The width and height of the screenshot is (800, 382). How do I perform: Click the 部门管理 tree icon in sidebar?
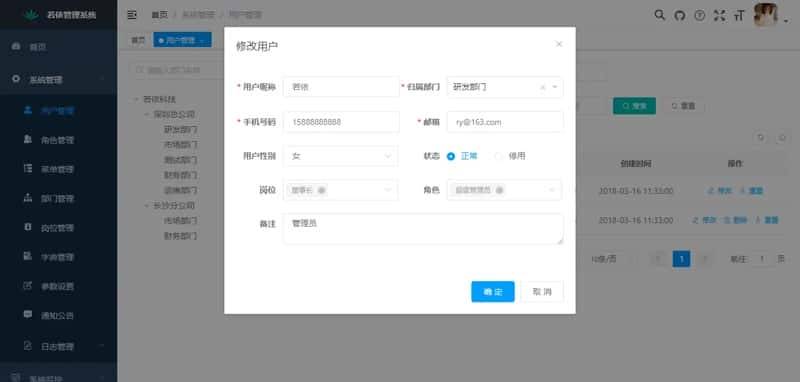(29, 198)
